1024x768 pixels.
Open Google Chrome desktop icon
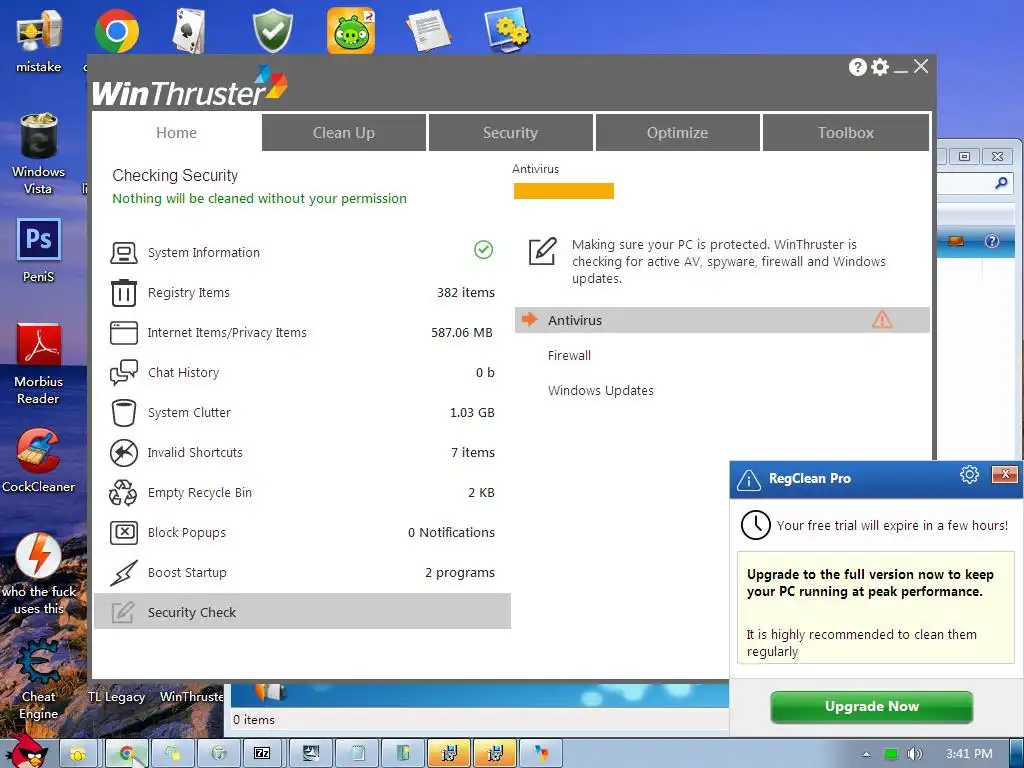pos(117,31)
